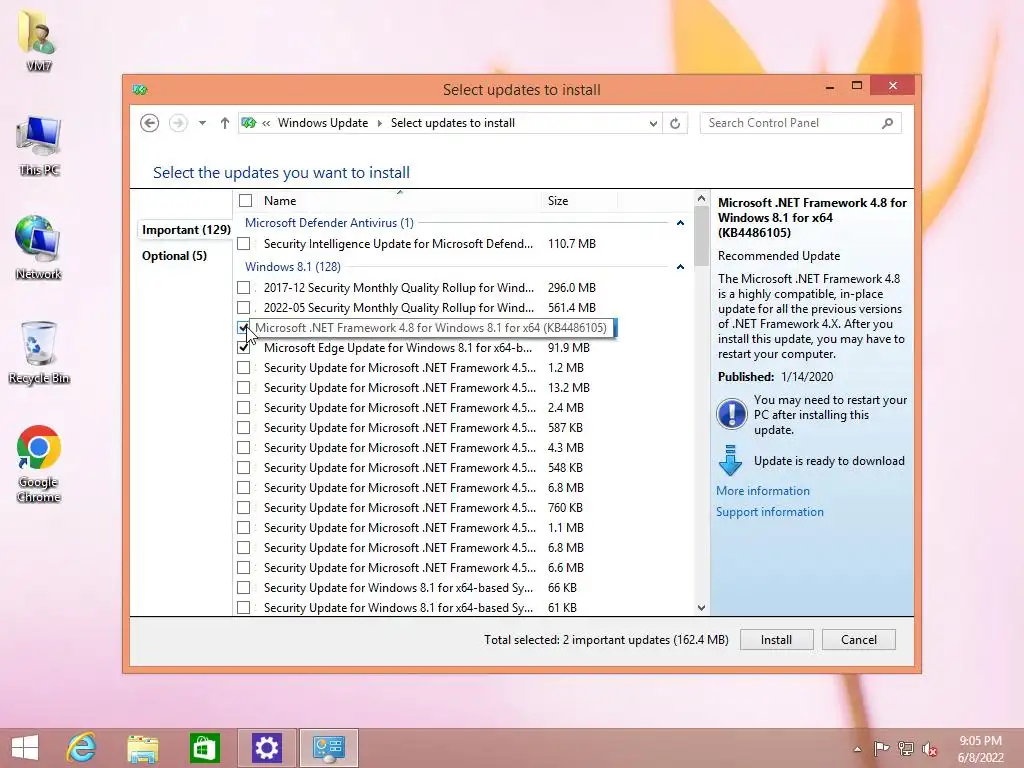Click the muted volume tray icon
The image size is (1024, 768).
point(930,749)
